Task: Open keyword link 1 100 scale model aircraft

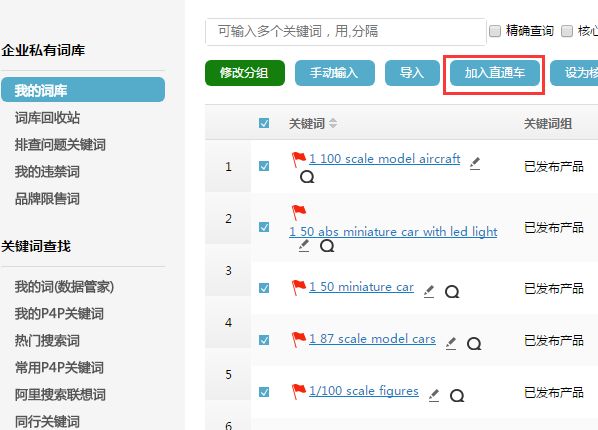Action: tap(384, 159)
